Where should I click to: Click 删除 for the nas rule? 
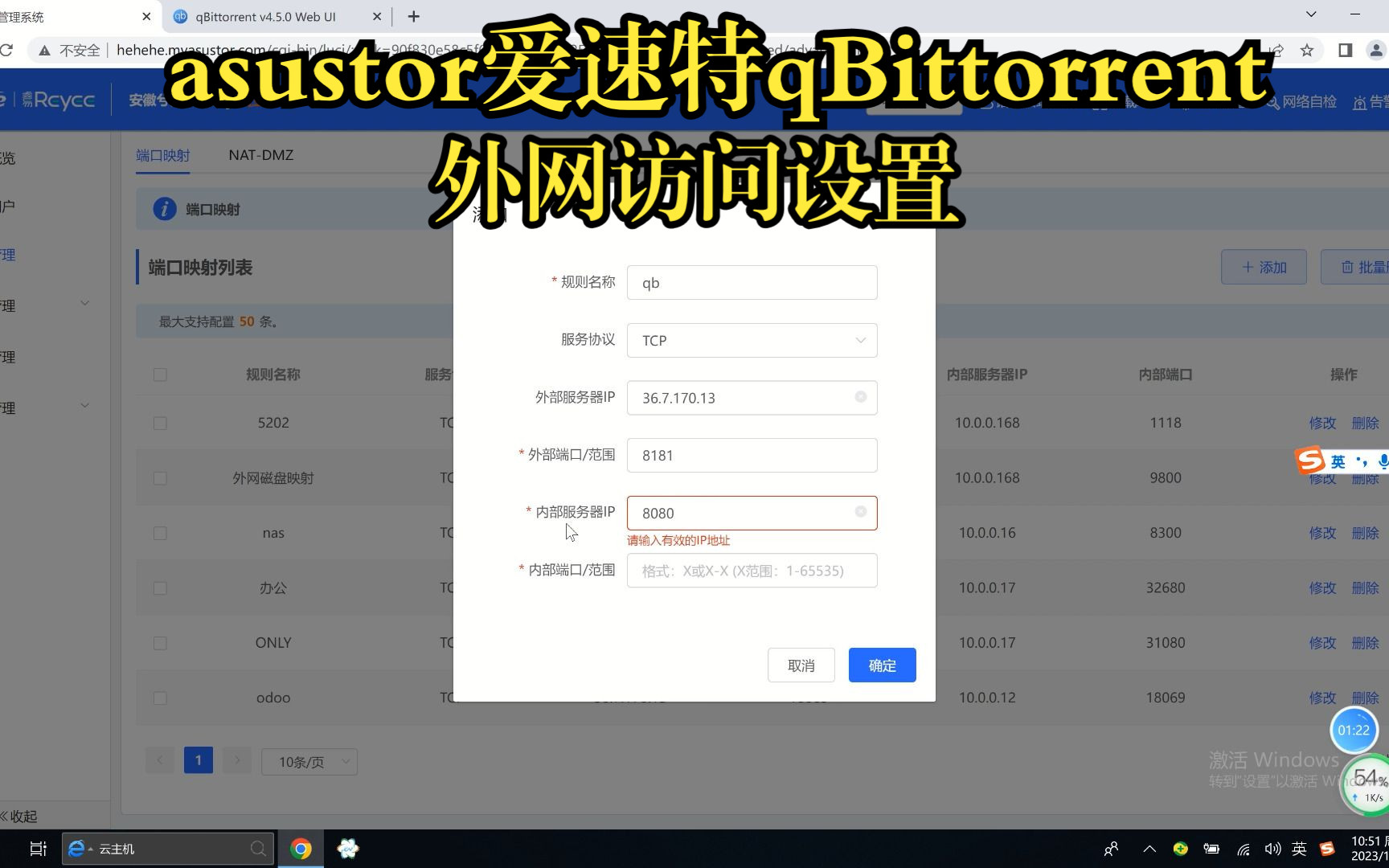[1365, 533]
